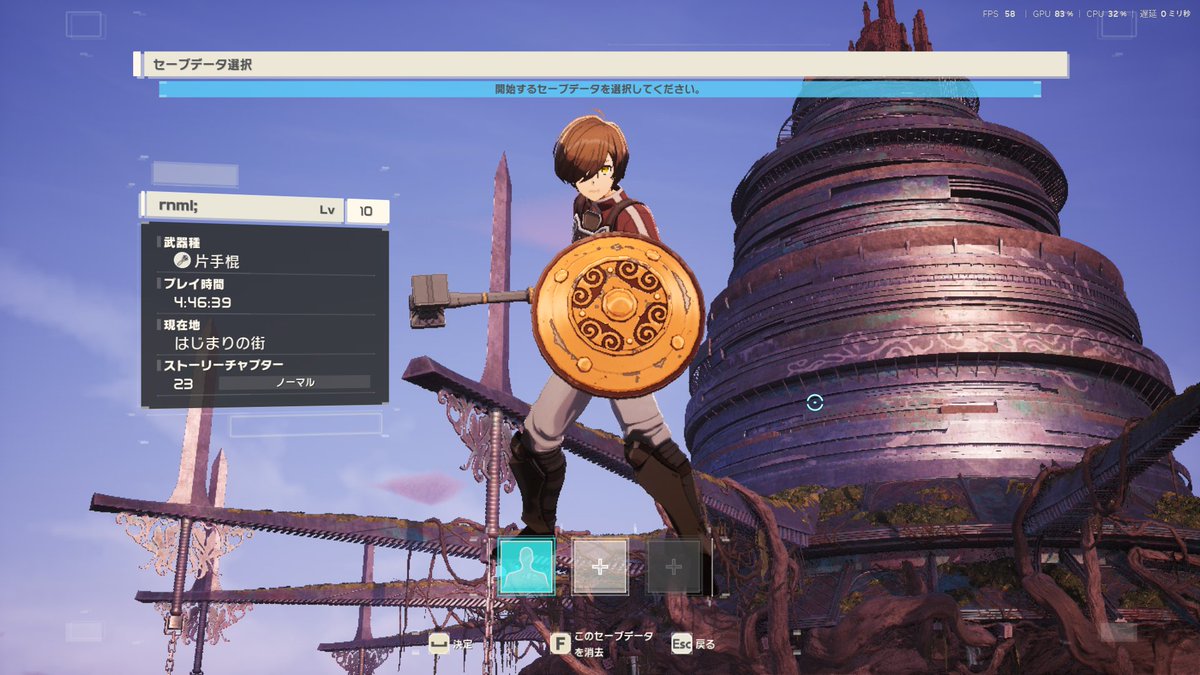Image resolution: width=1200 pixels, height=675 pixels.
Task: Click the 現在地 heading
Action: (x=182, y=325)
